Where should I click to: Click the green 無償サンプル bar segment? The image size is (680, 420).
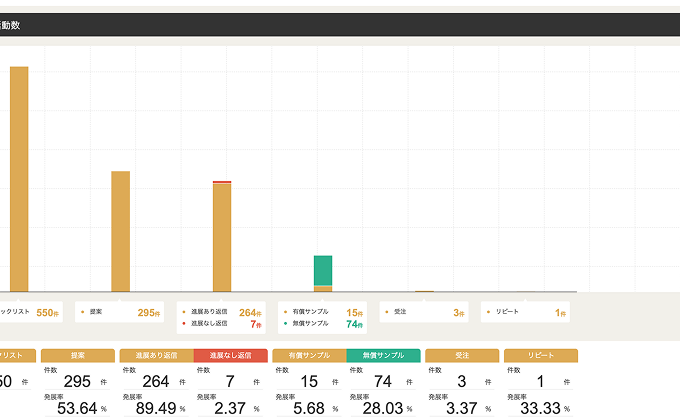coord(323,270)
